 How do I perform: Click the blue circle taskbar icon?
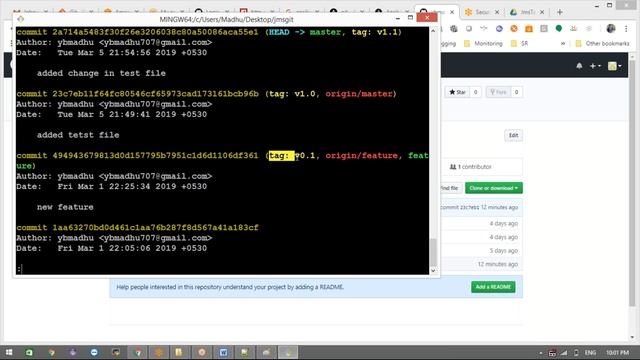(x=94, y=352)
